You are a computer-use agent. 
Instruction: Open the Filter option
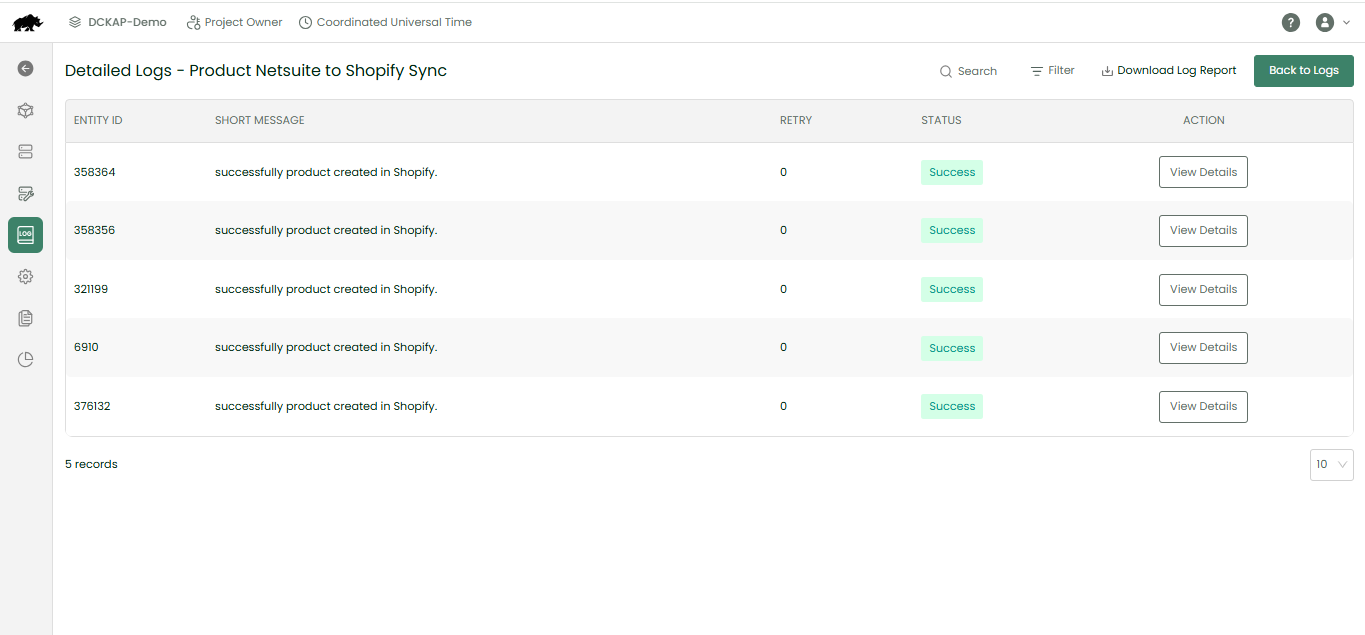(x=1052, y=71)
